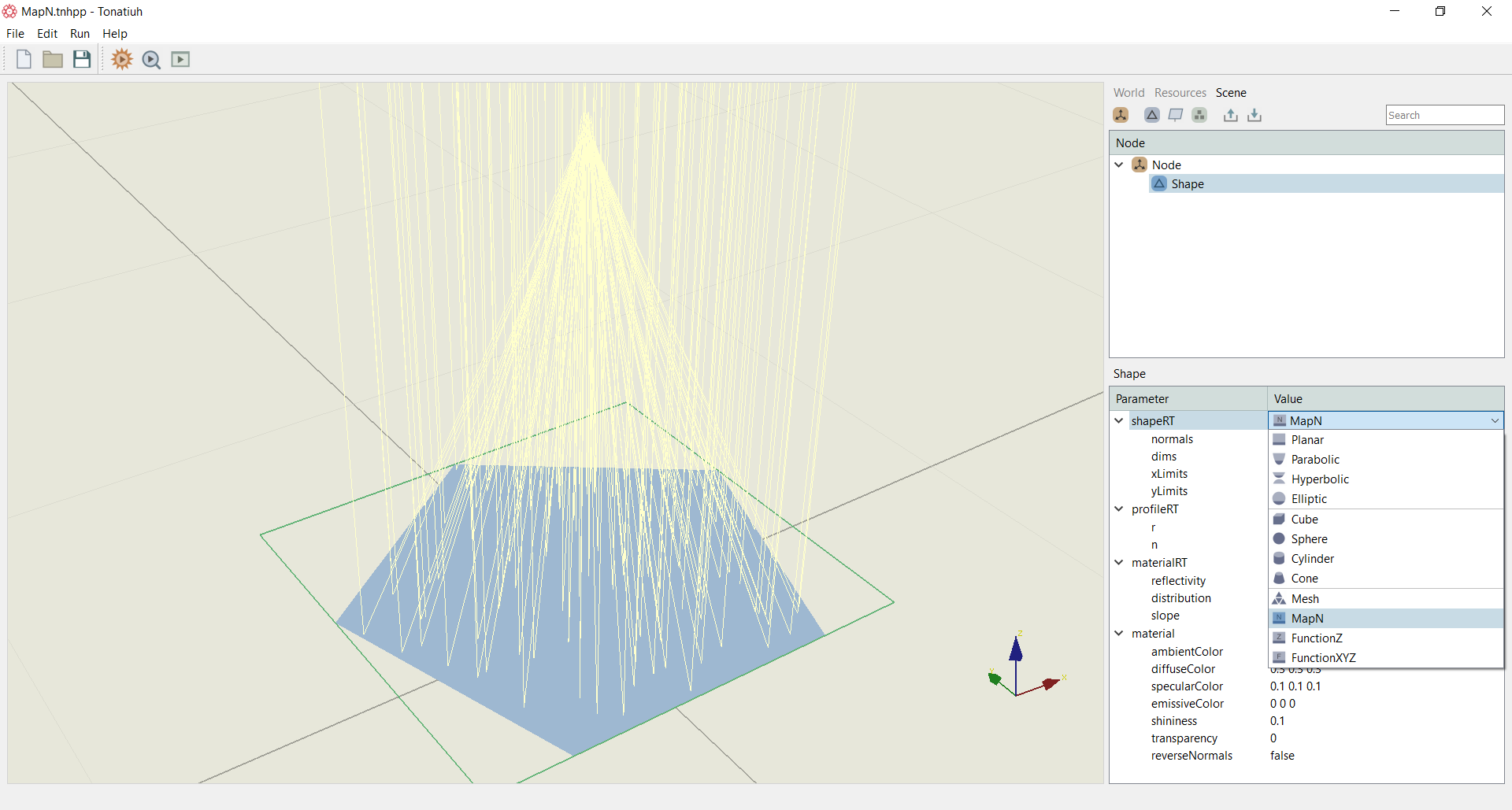
Task: Collapse the Node tree item
Action: click(1119, 165)
